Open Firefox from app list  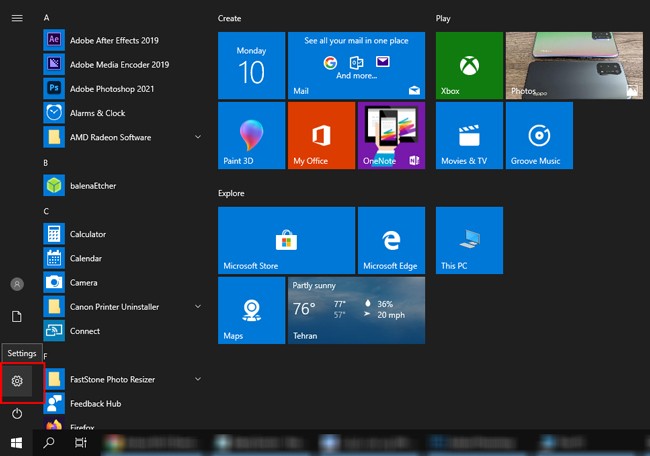[x=124, y=423]
